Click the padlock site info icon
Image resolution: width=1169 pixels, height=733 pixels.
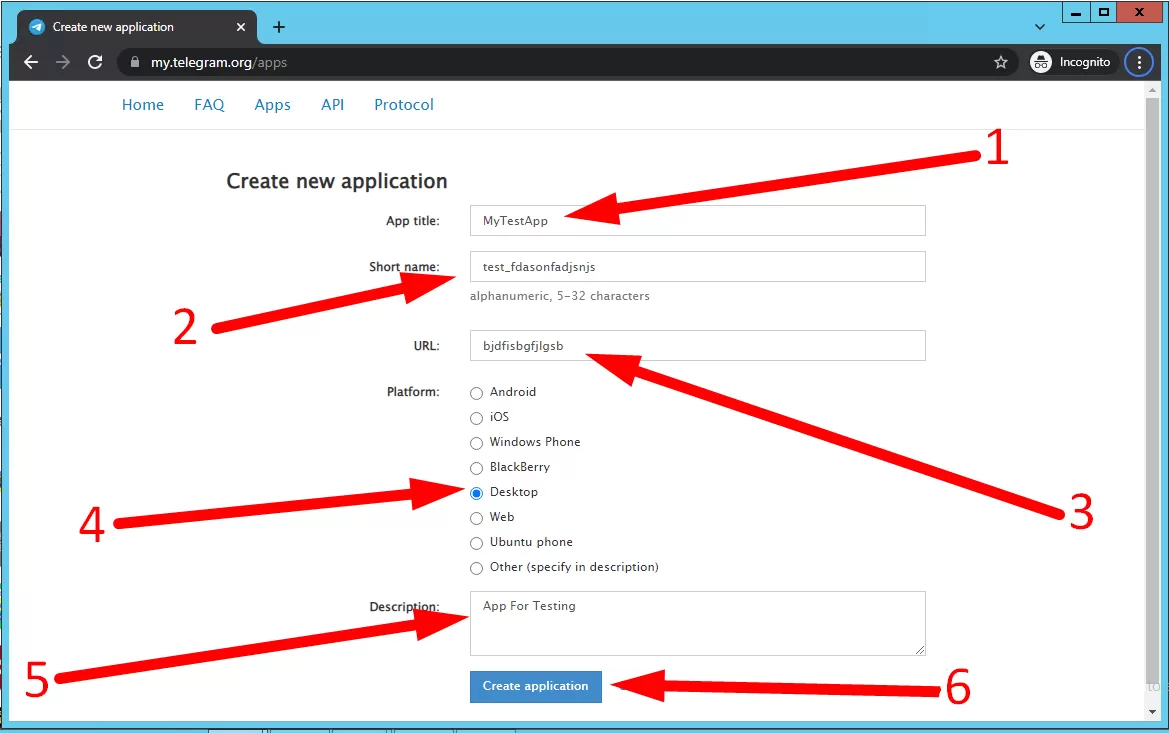[135, 62]
